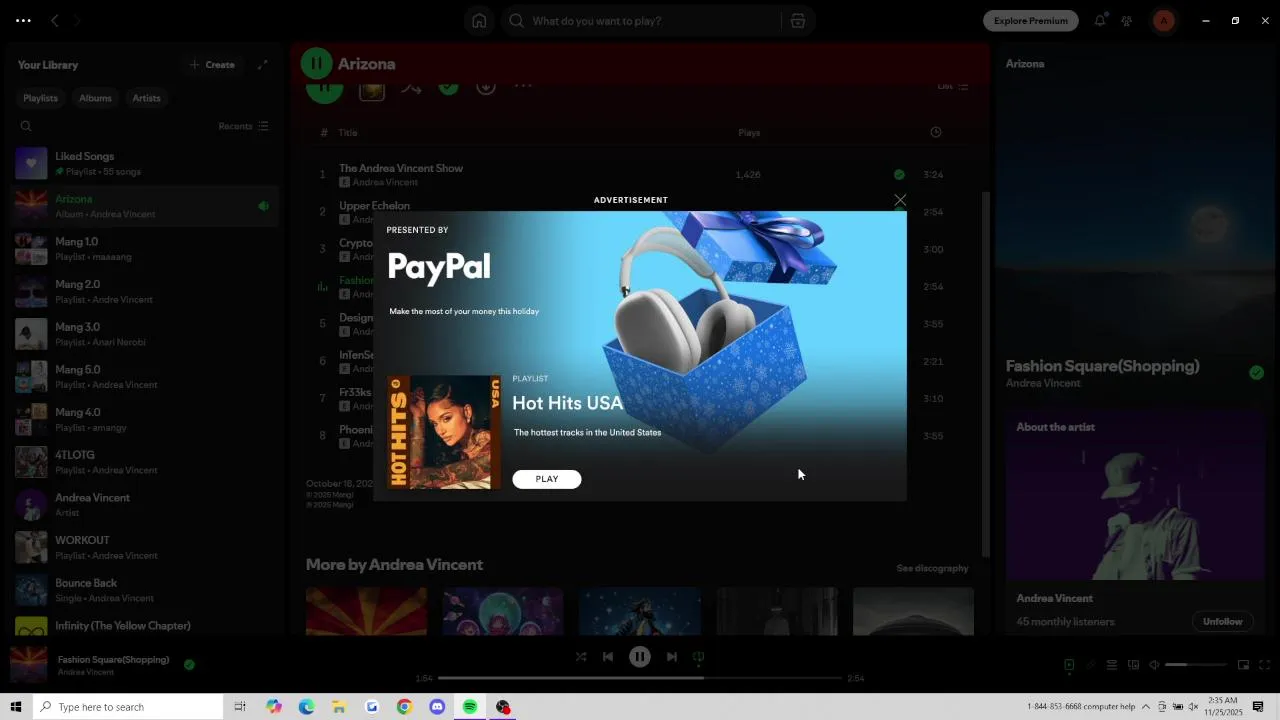Navigate forward with the right arrow
The image size is (1280, 720).
(x=78, y=20)
